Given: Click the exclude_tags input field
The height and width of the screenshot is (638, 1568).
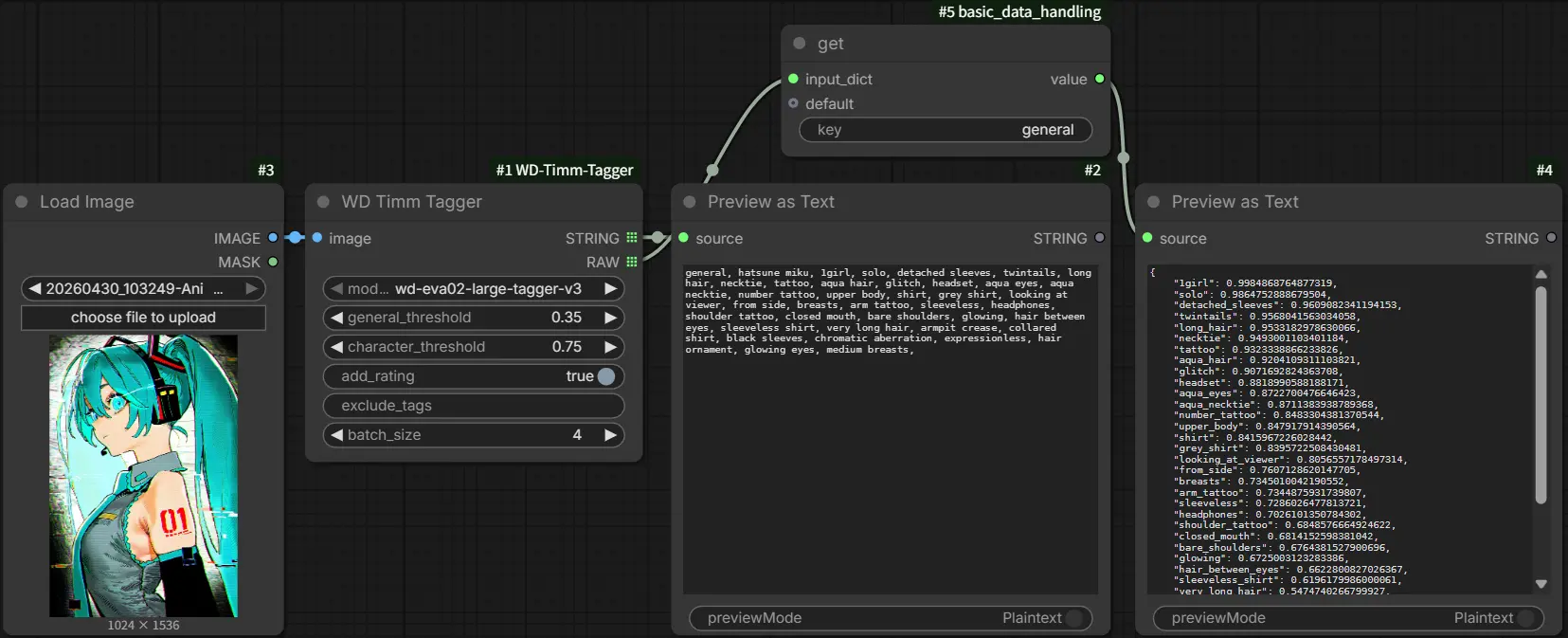Looking at the screenshot, I should tap(474, 406).
